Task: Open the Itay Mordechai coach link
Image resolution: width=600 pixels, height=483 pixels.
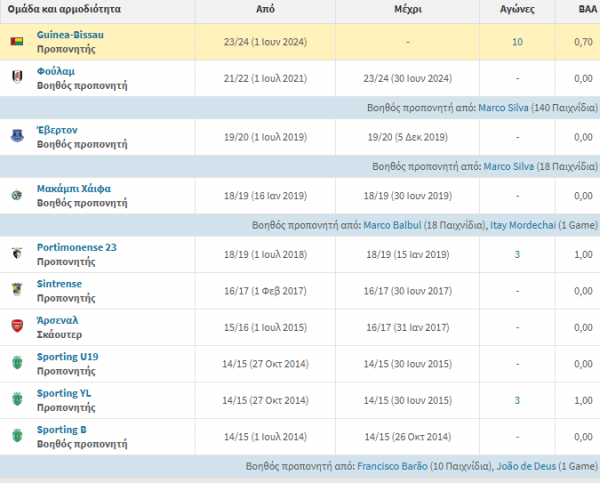Action: [523, 225]
